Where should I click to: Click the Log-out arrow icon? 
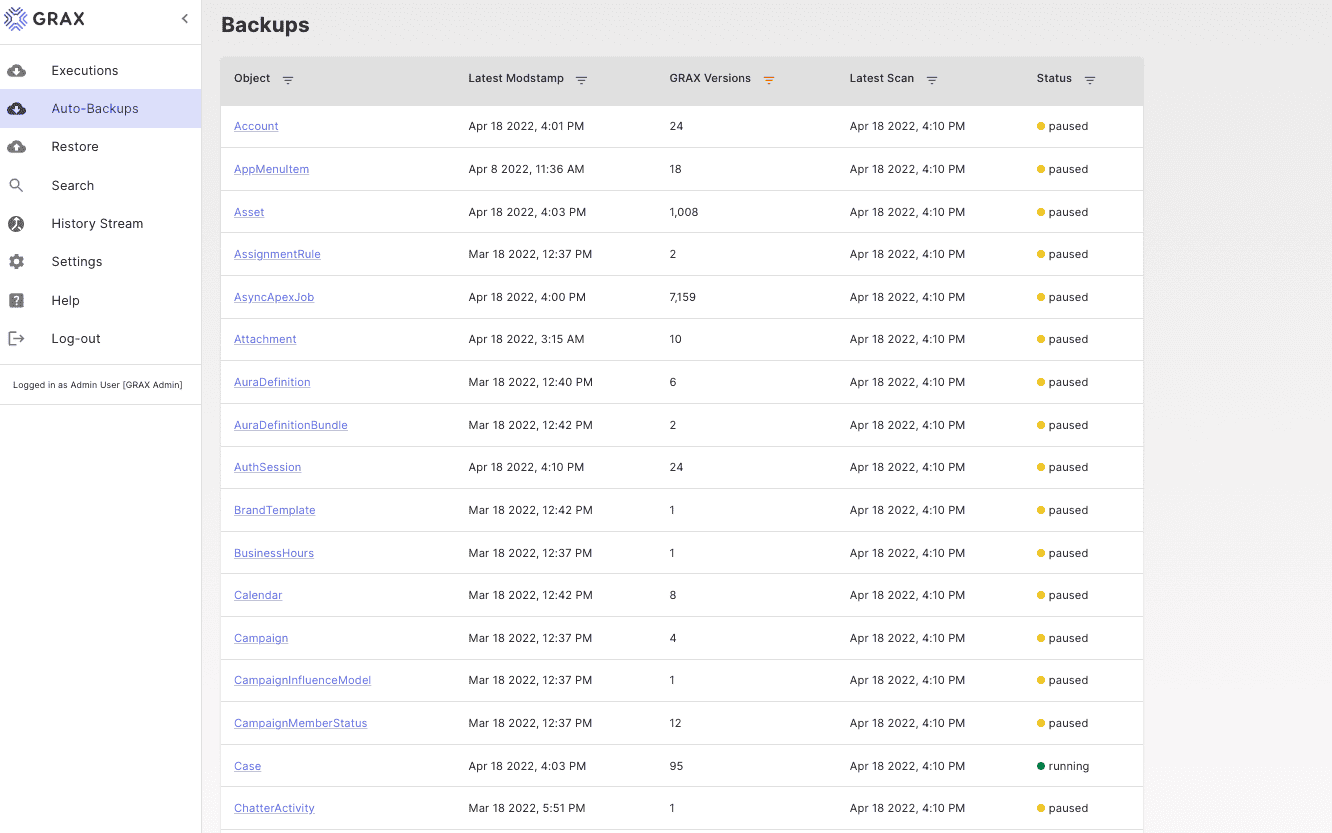17,339
